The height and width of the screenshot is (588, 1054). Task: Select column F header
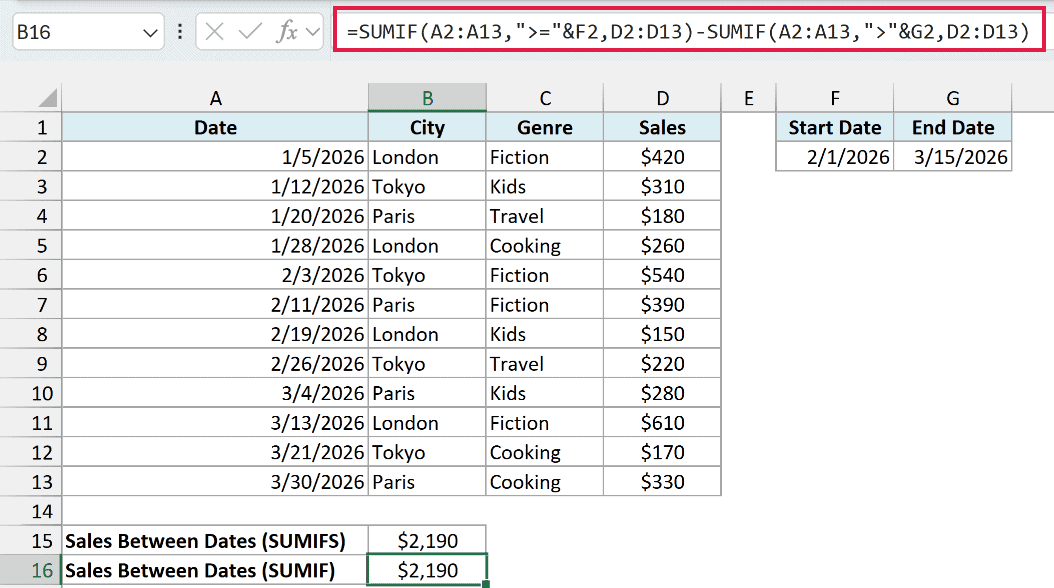coord(835,98)
